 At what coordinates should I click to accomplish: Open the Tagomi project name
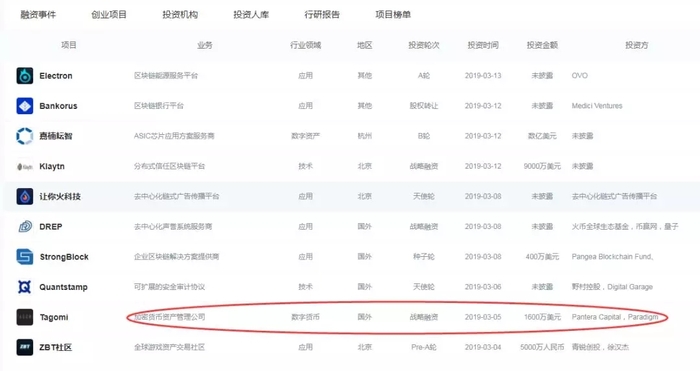click(54, 317)
